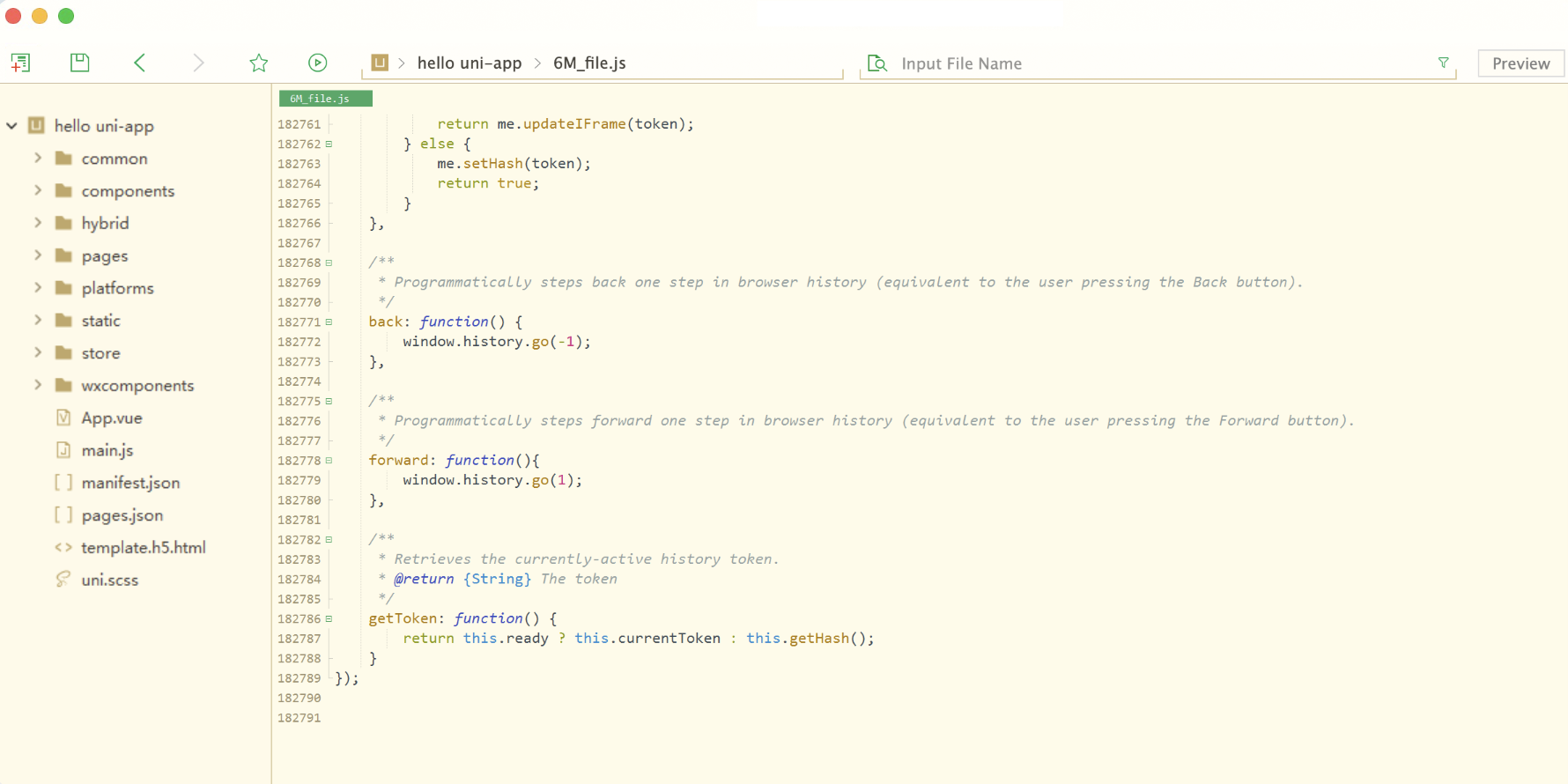Select the 6M_file.js editor tab
1568x784 pixels.
[x=324, y=99]
